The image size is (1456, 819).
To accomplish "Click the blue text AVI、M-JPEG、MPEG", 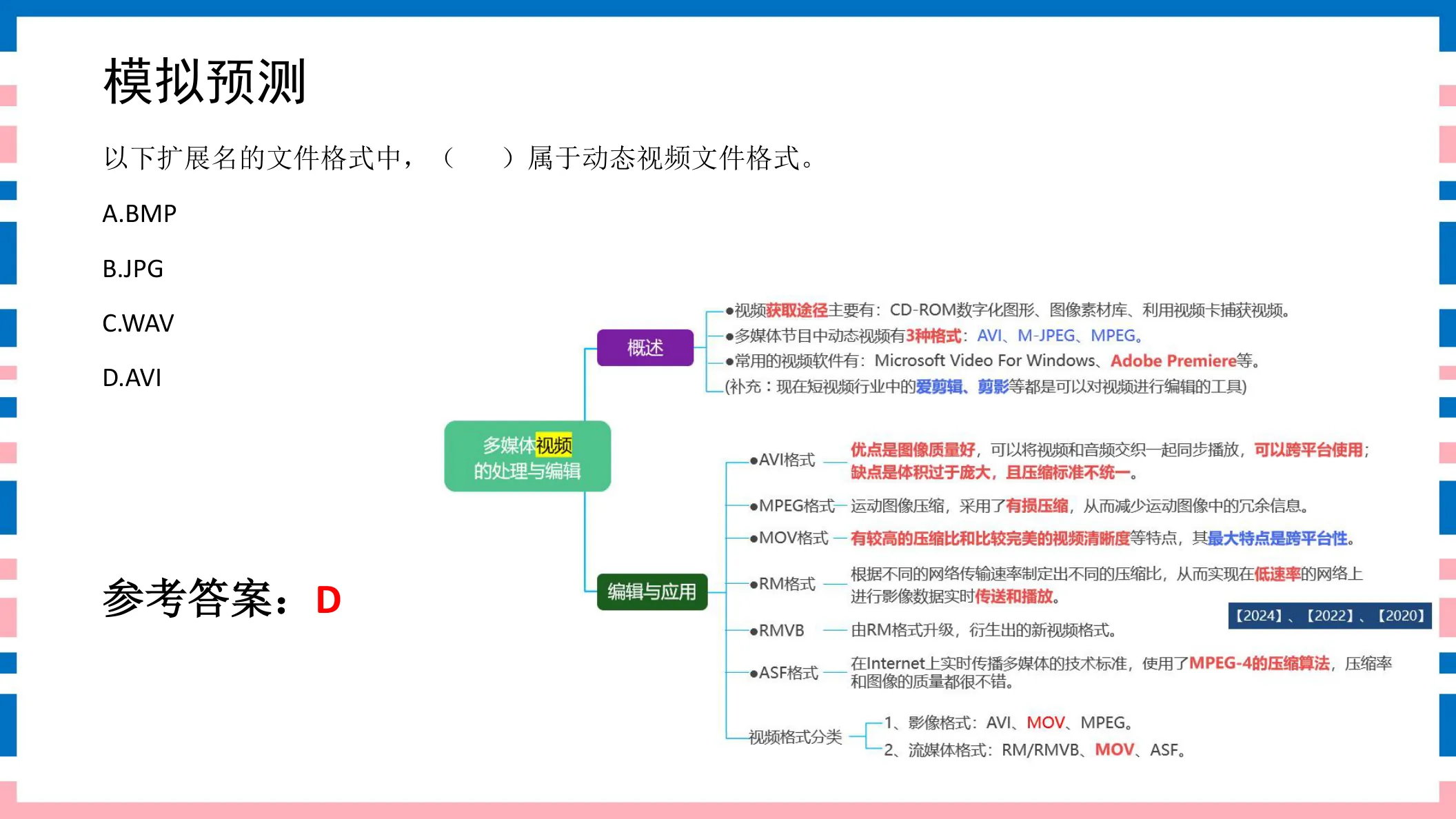I will [1060, 336].
